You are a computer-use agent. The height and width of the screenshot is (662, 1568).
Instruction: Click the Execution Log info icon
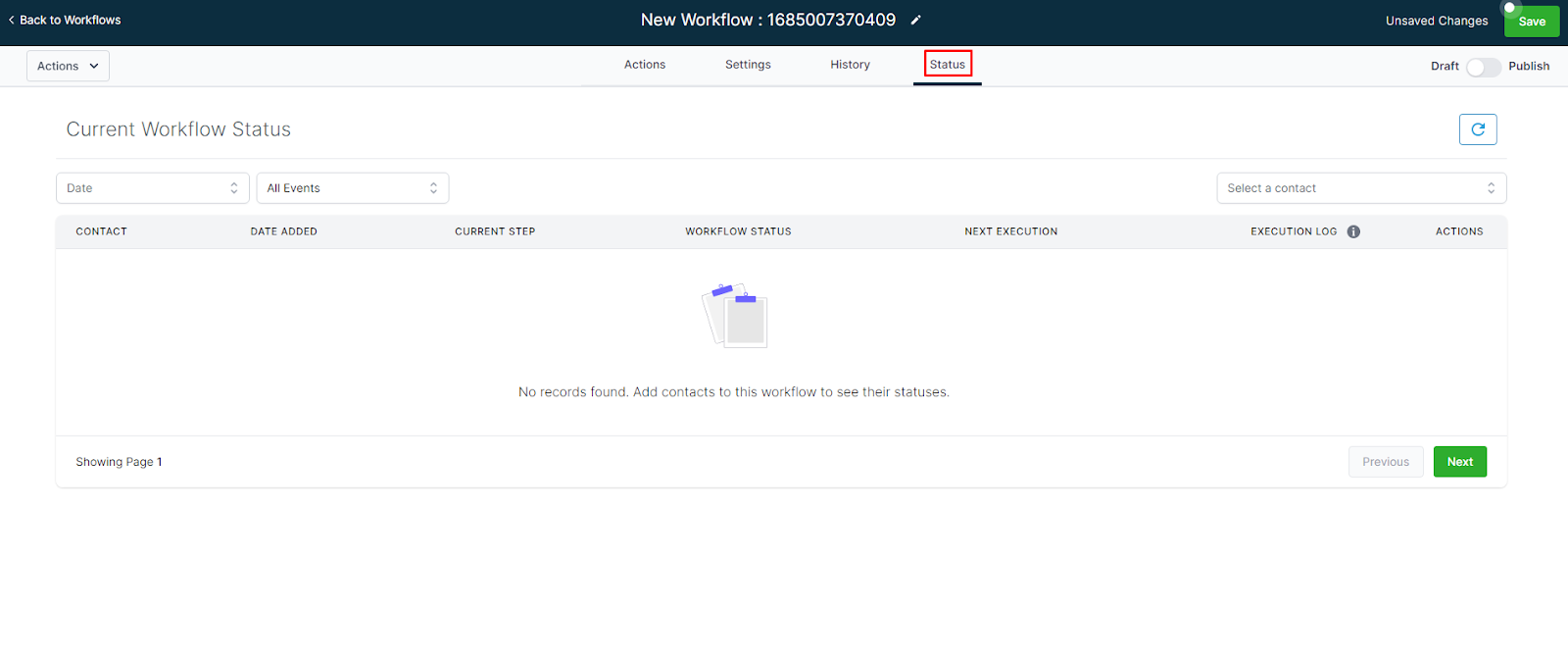pyautogui.click(x=1353, y=232)
